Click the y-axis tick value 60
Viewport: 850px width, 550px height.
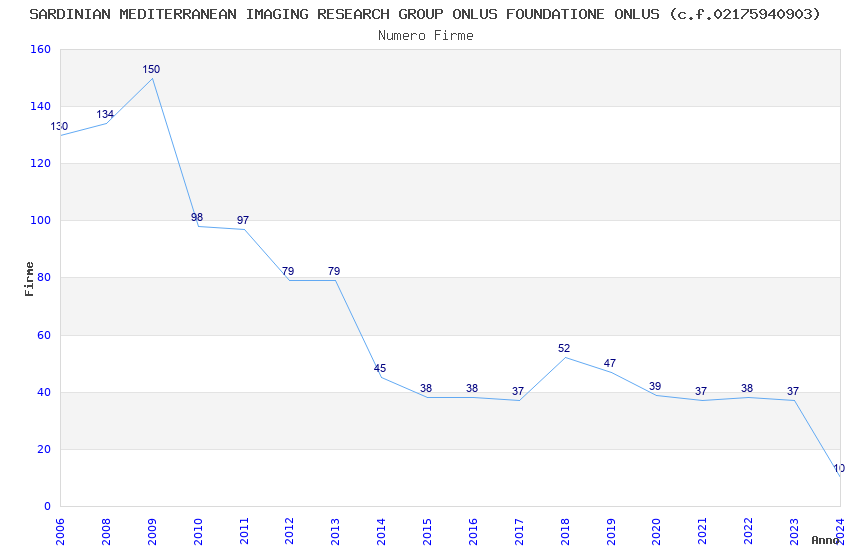pos(44,335)
